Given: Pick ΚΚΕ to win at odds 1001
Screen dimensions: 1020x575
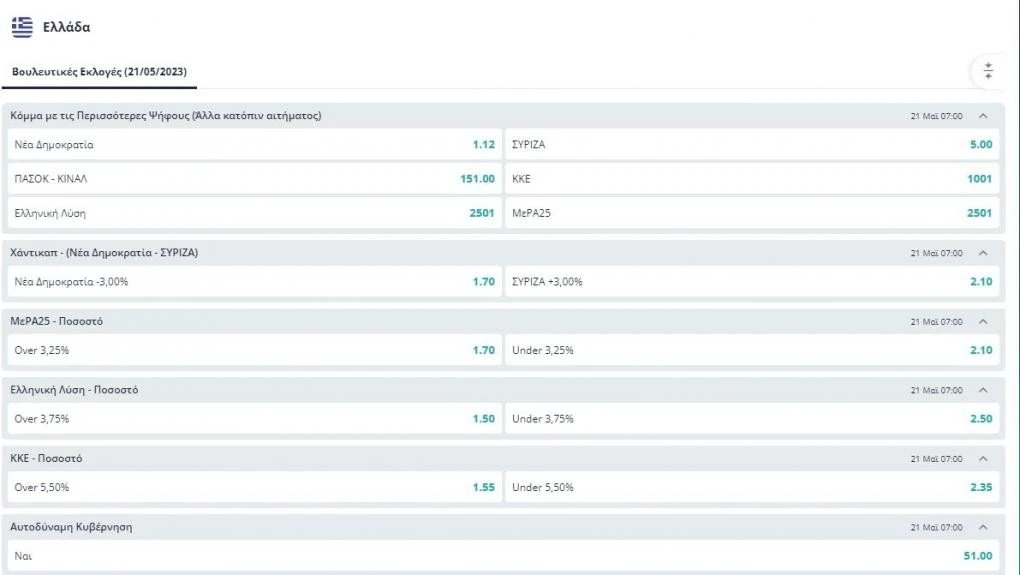Looking at the screenshot, I should (752, 179).
